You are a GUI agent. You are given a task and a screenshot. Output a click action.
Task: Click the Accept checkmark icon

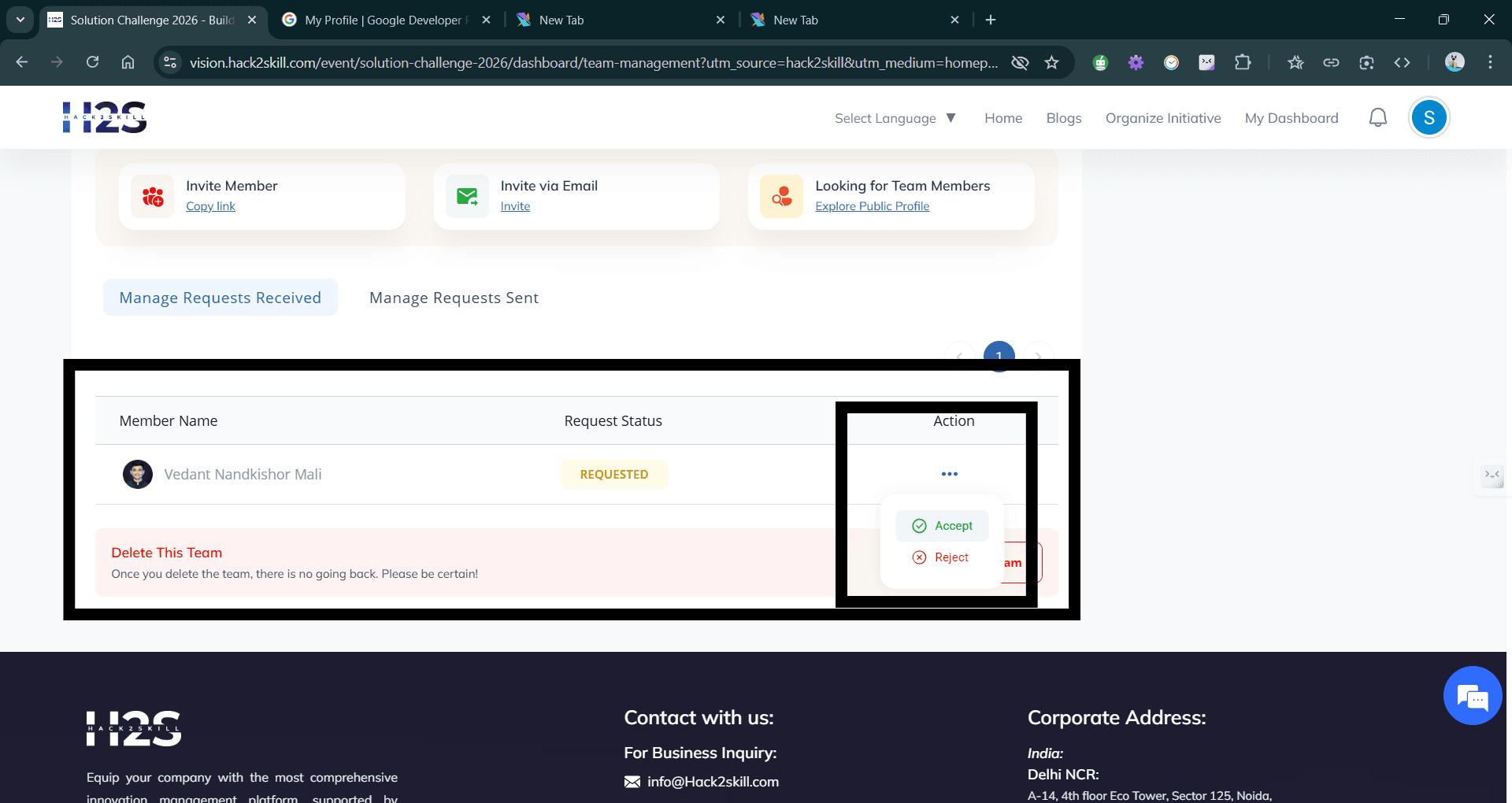click(x=919, y=525)
